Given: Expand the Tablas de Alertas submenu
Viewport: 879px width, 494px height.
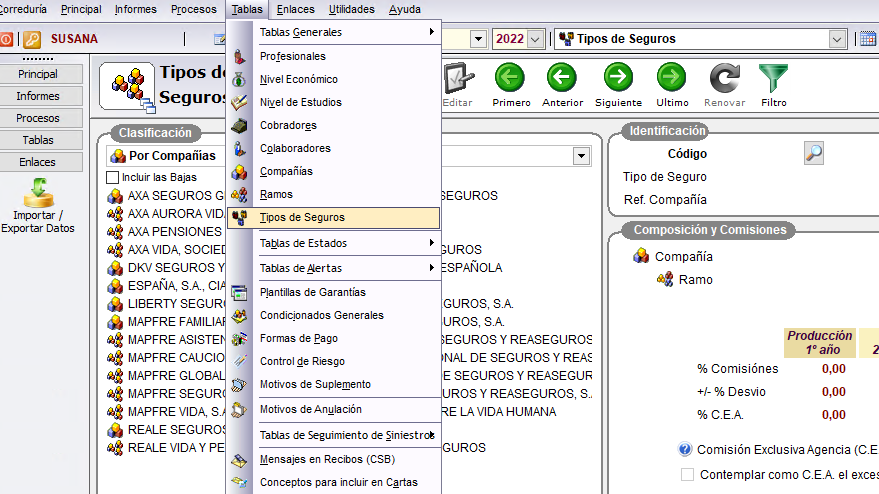Looking at the screenshot, I should click(431, 267).
